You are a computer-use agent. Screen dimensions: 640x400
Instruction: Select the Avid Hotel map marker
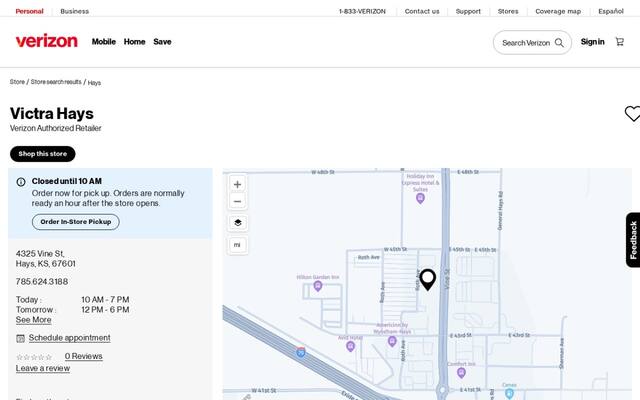tap(350, 347)
